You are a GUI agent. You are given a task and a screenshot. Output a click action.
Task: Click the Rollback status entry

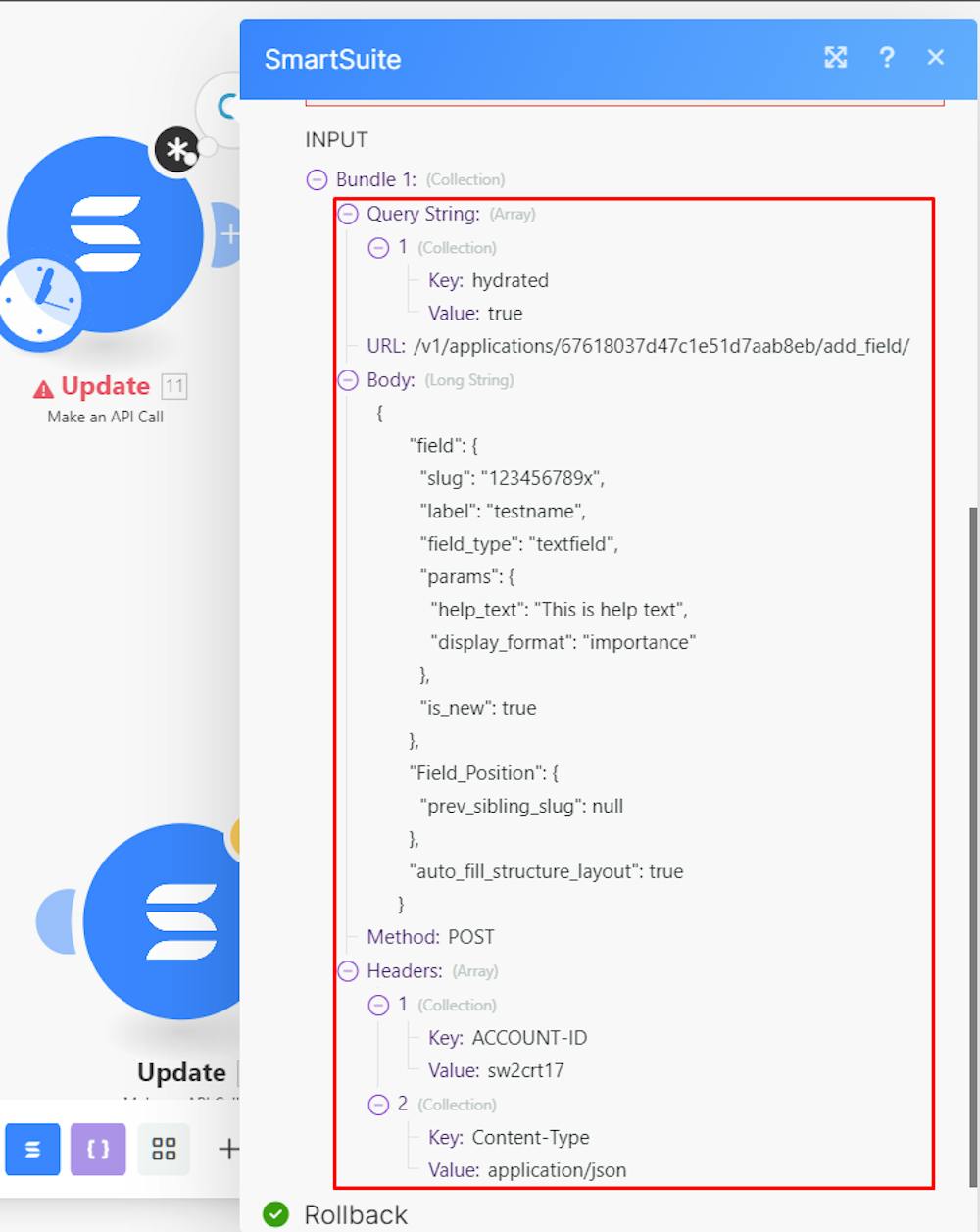tap(356, 1214)
